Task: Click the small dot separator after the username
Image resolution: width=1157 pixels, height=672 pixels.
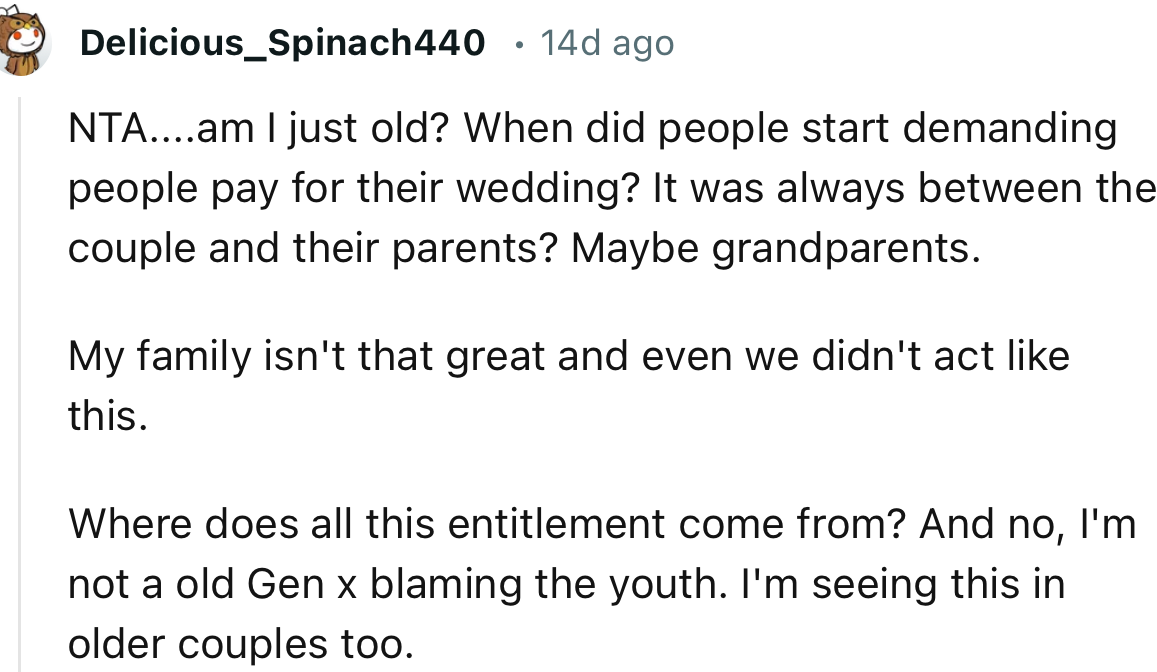Action: click(519, 44)
